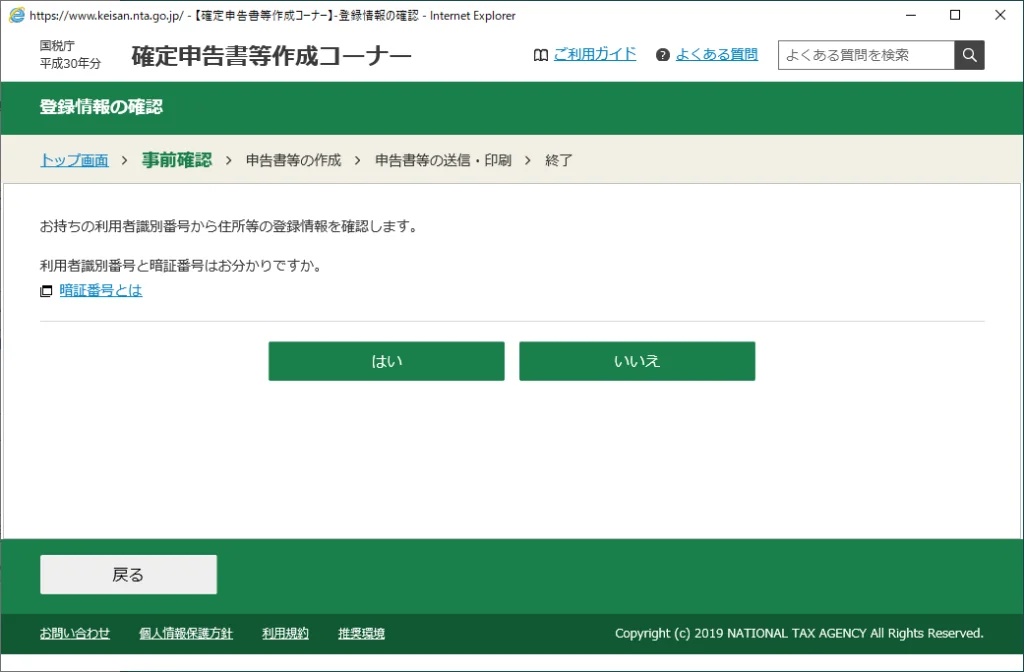Open the よくある質問 page

[x=716, y=54]
